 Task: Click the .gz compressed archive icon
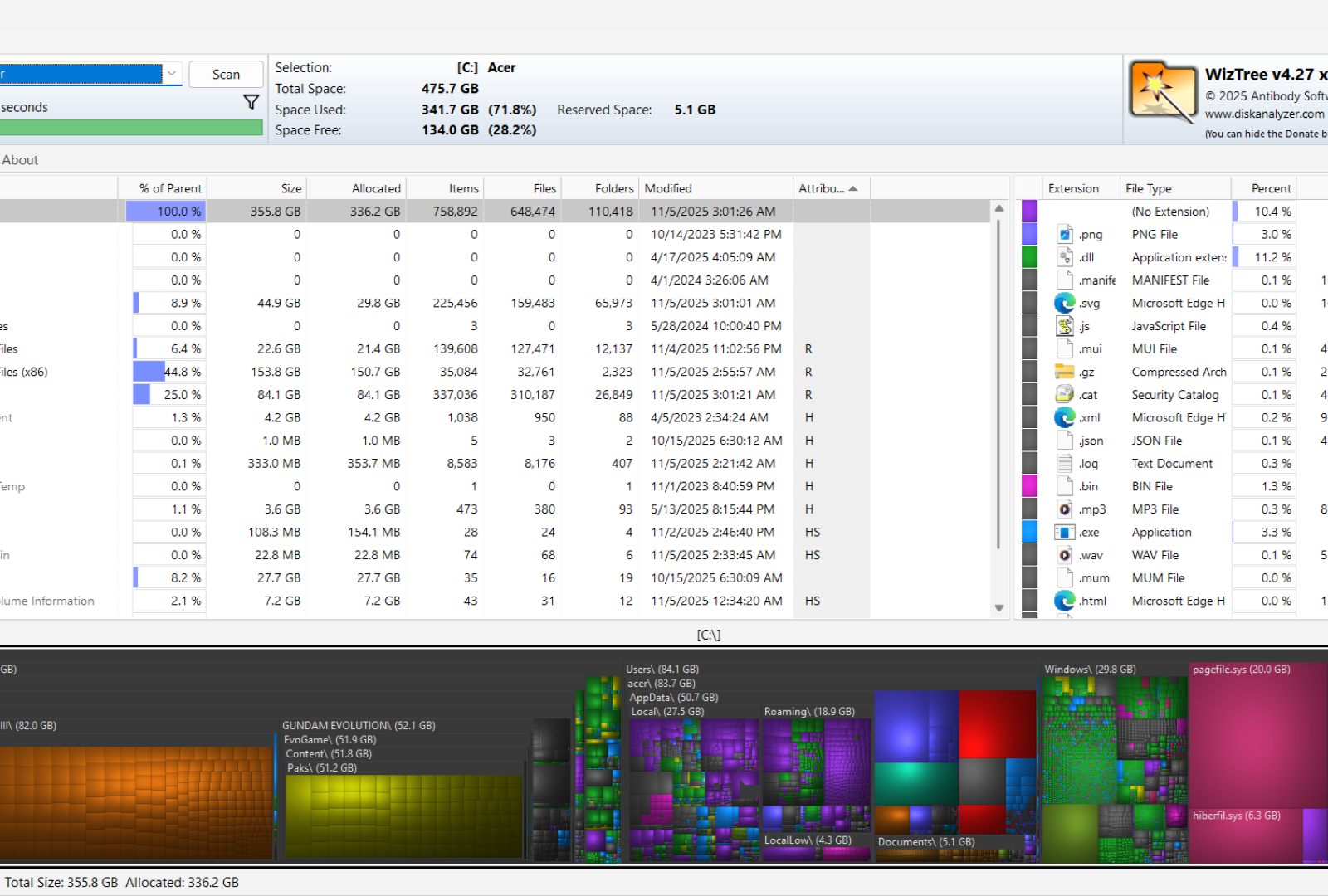(1065, 372)
